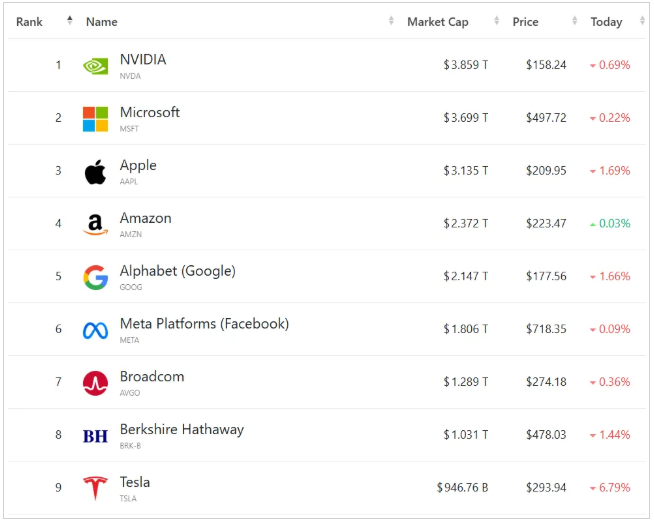This screenshot has height=524, width=654.
Task: Click the Google G logo
Action: tap(95, 278)
